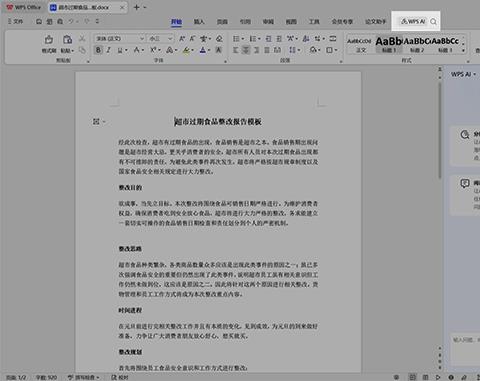Open the font name dropdown
This screenshot has height=381, width=480.
(142, 39)
